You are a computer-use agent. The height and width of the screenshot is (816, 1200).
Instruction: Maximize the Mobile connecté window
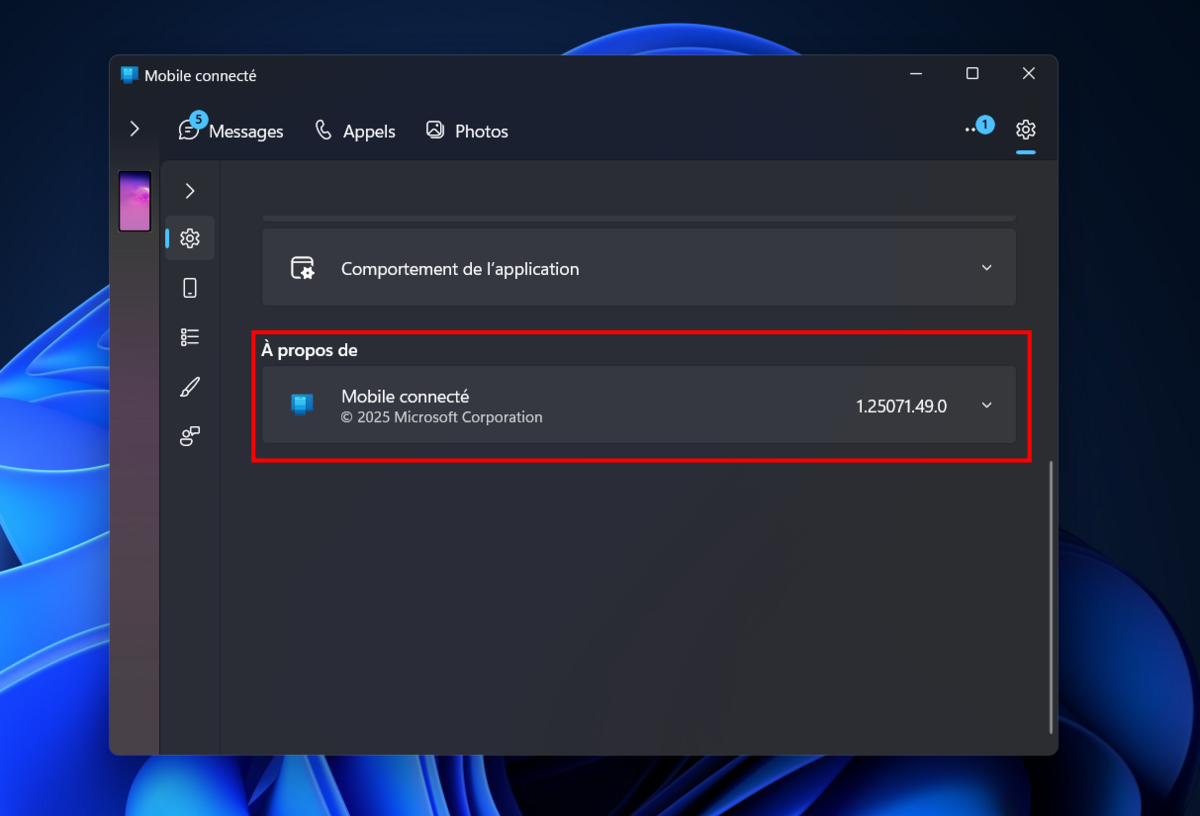pos(972,73)
